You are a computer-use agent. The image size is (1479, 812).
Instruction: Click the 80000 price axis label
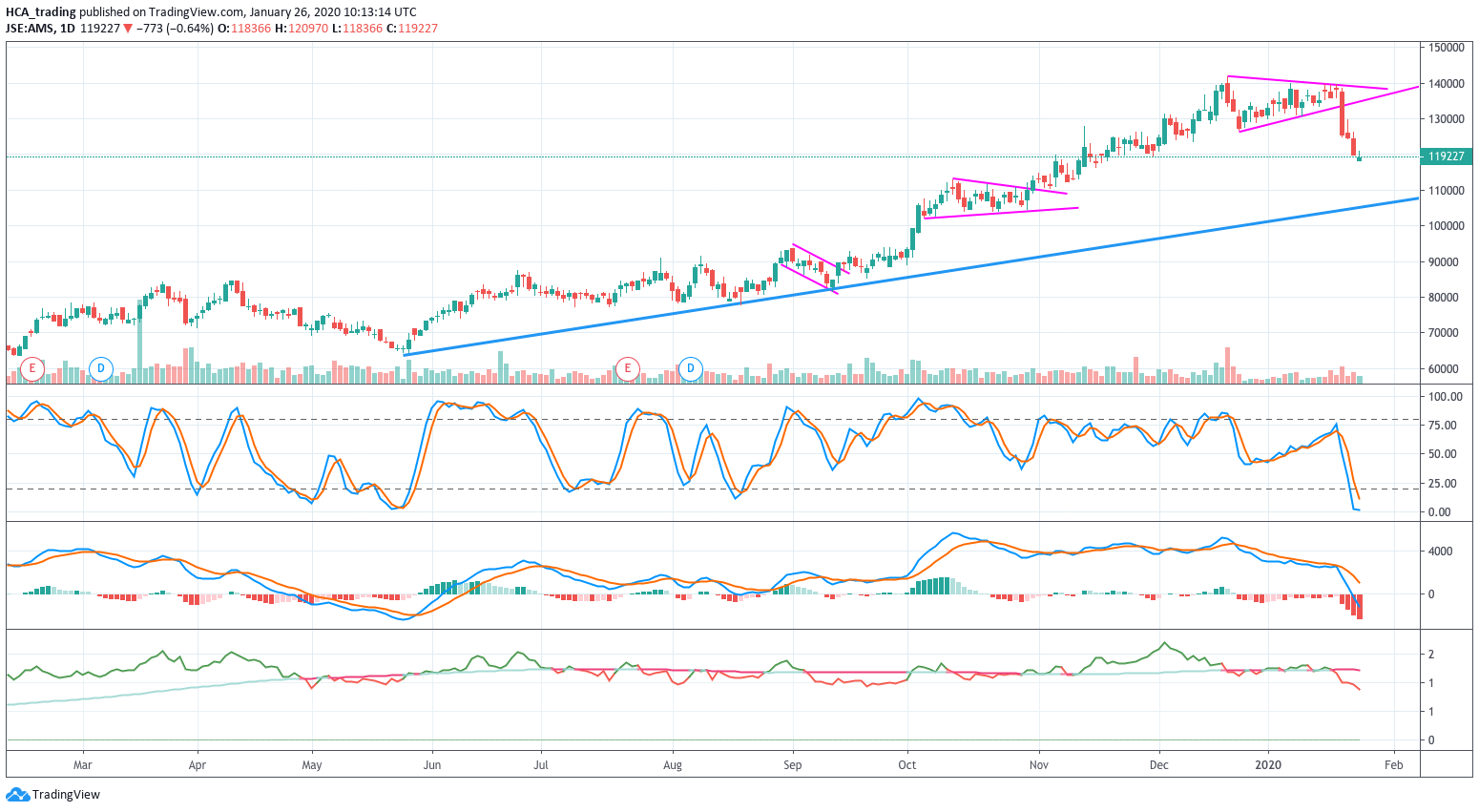point(1444,298)
